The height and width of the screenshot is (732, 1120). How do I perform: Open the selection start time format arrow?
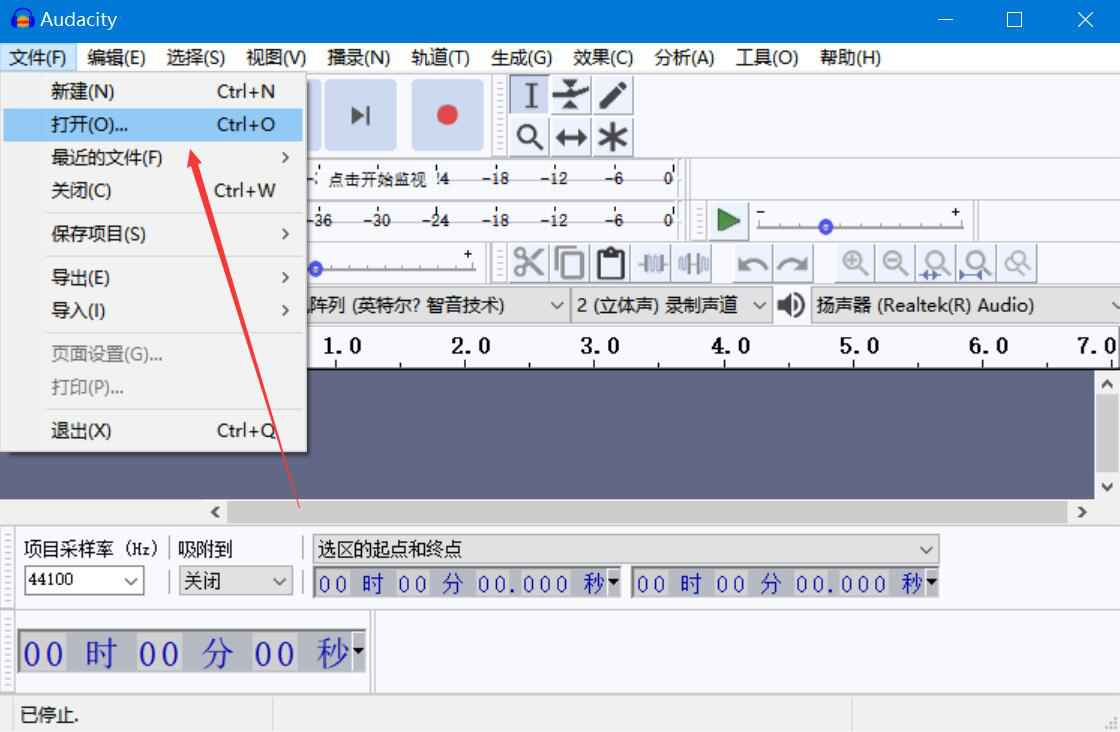(614, 583)
